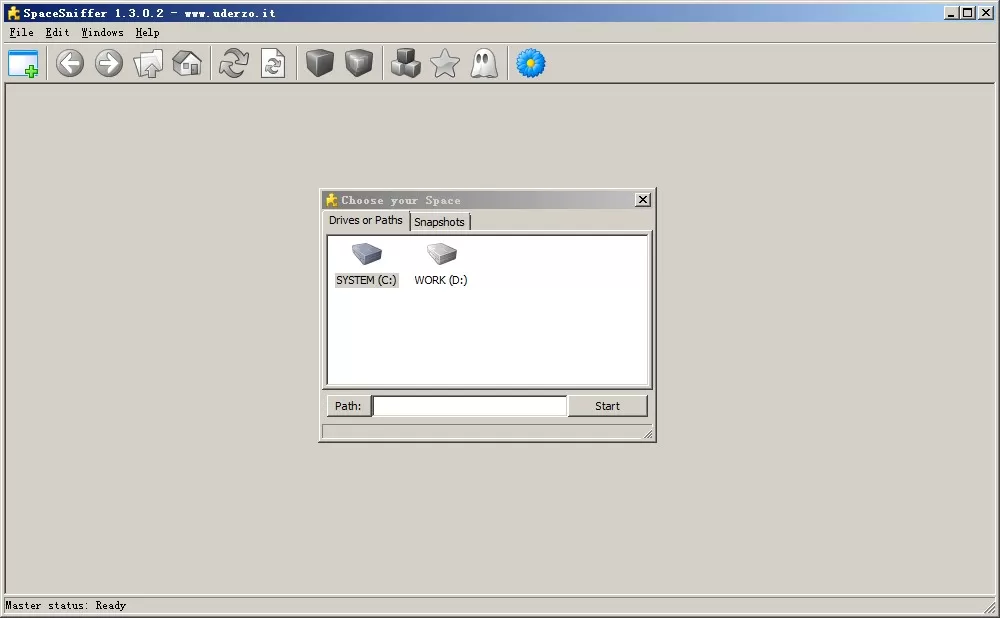Click the Path: button
1000x618 pixels.
pyautogui.click(x=348, y=406)
